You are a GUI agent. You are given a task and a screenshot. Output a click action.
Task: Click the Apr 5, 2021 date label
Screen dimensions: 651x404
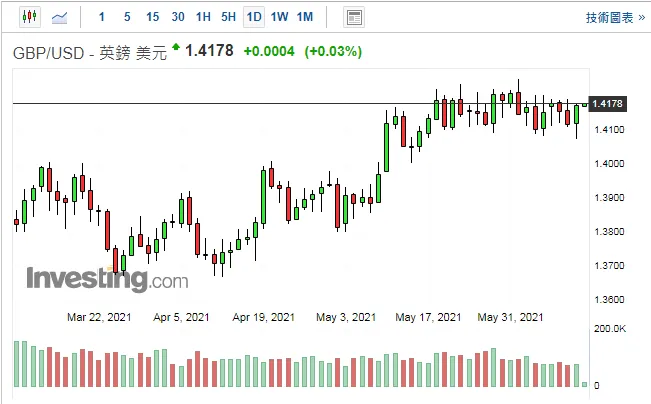(181, 318)
